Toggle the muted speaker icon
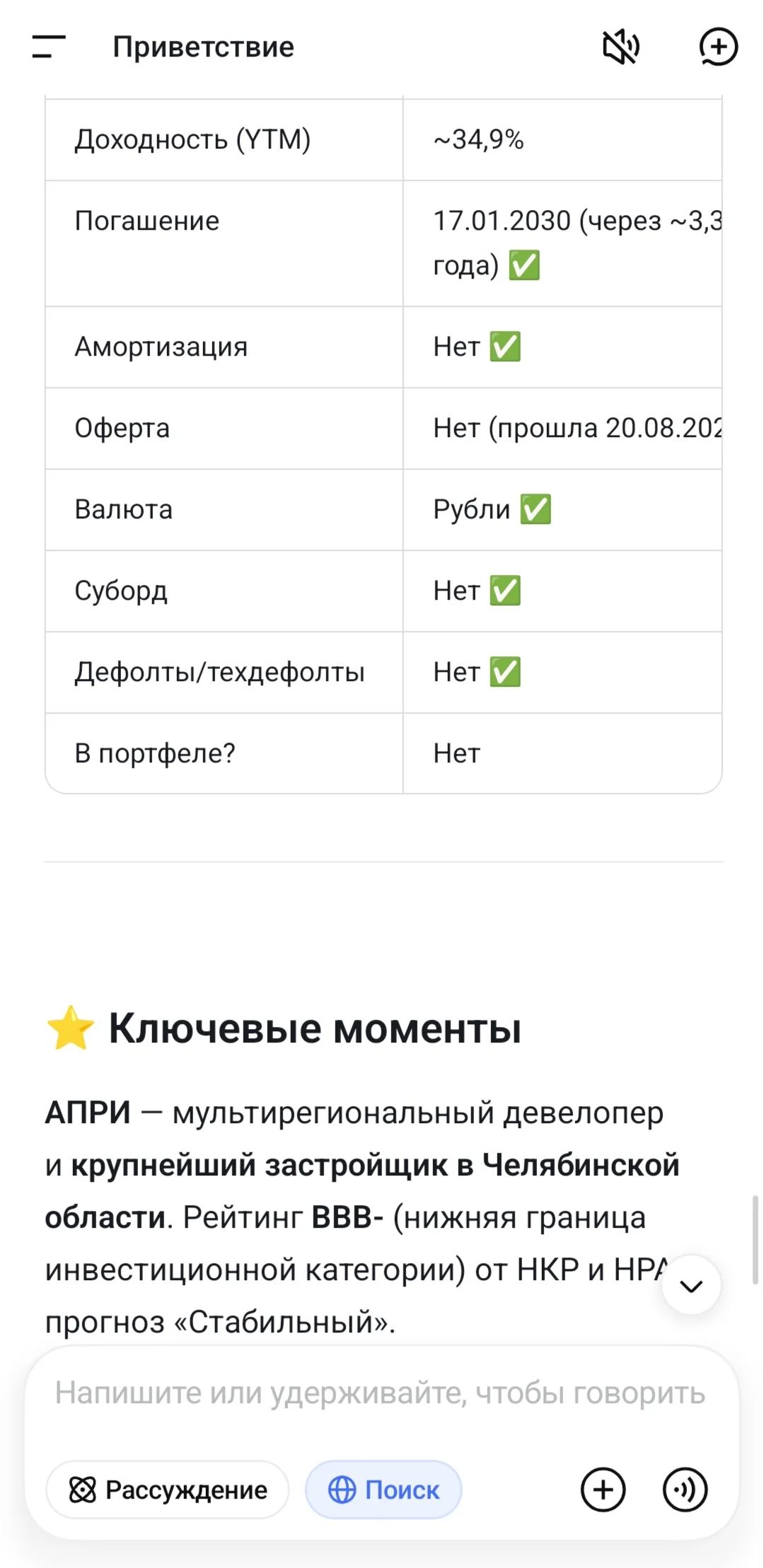 pos(621,47)
